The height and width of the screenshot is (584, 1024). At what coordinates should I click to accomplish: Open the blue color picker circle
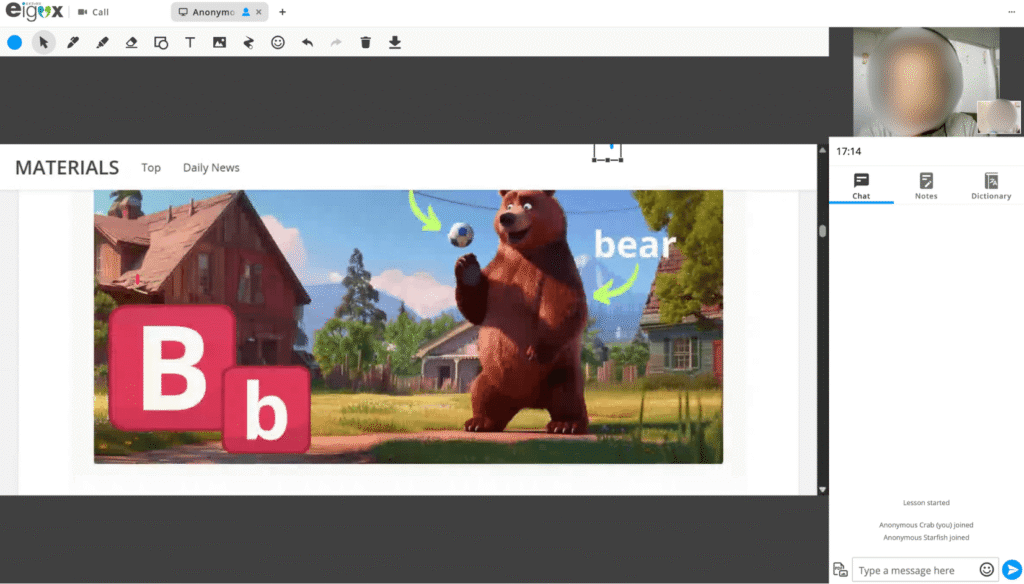[14, 42]
